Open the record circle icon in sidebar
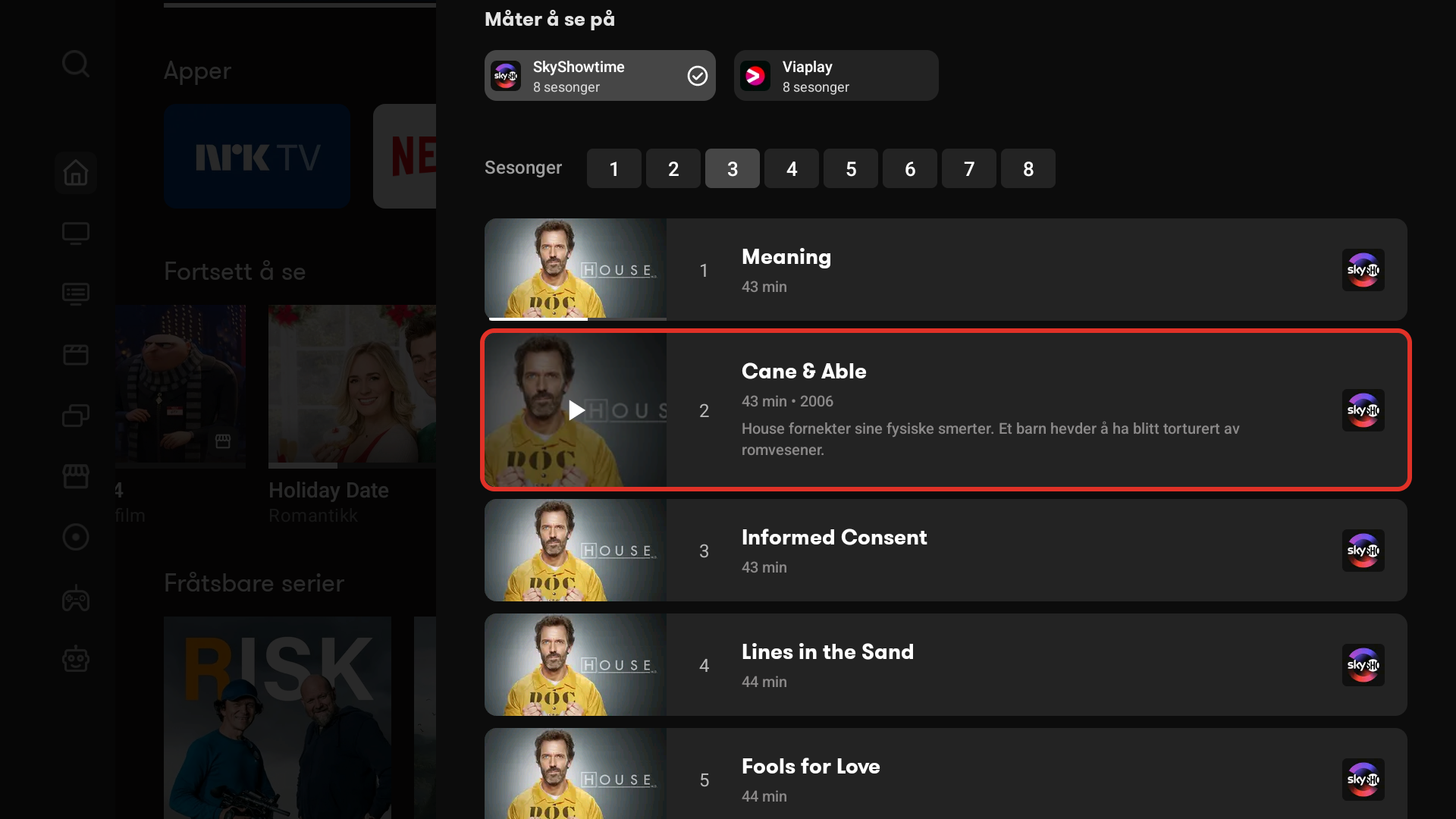Image resolution: width=1456 pixels, height=819 pixels. (76, 537)
